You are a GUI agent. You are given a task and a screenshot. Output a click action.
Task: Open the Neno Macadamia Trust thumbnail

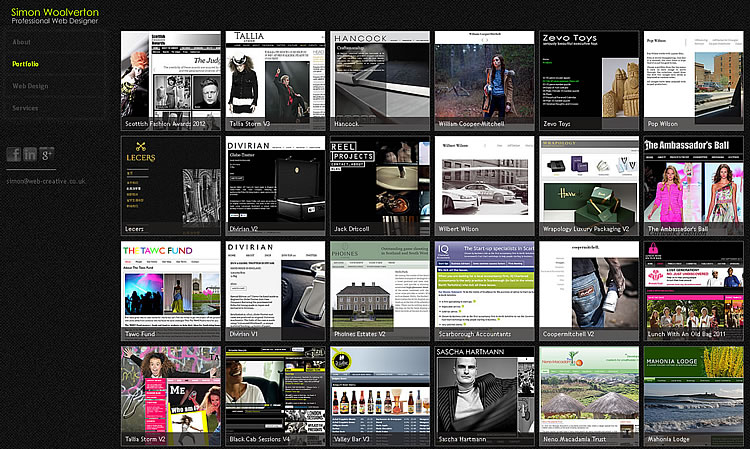click(589, 396)
